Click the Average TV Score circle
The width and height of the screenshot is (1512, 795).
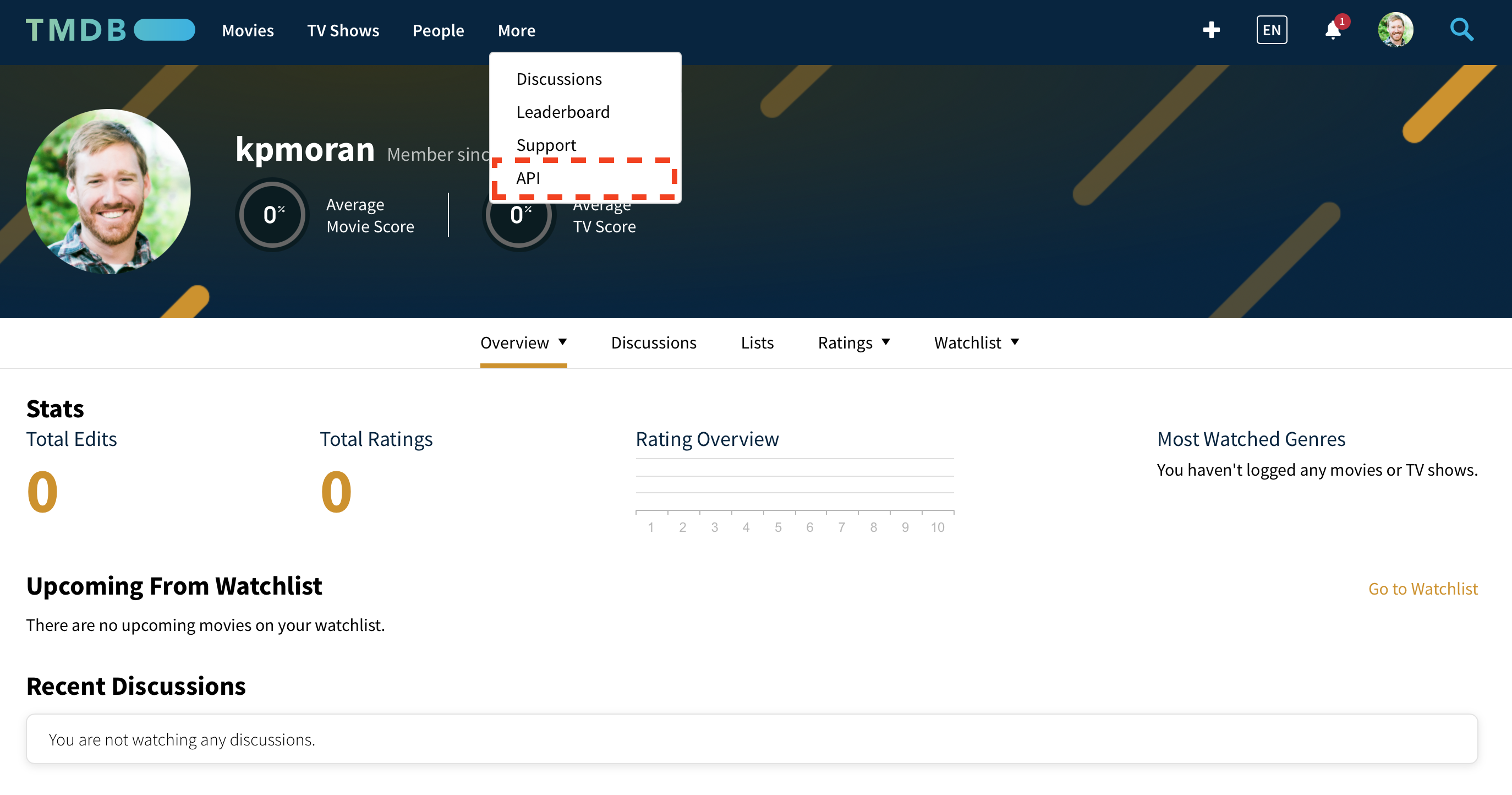coord(518,214)
